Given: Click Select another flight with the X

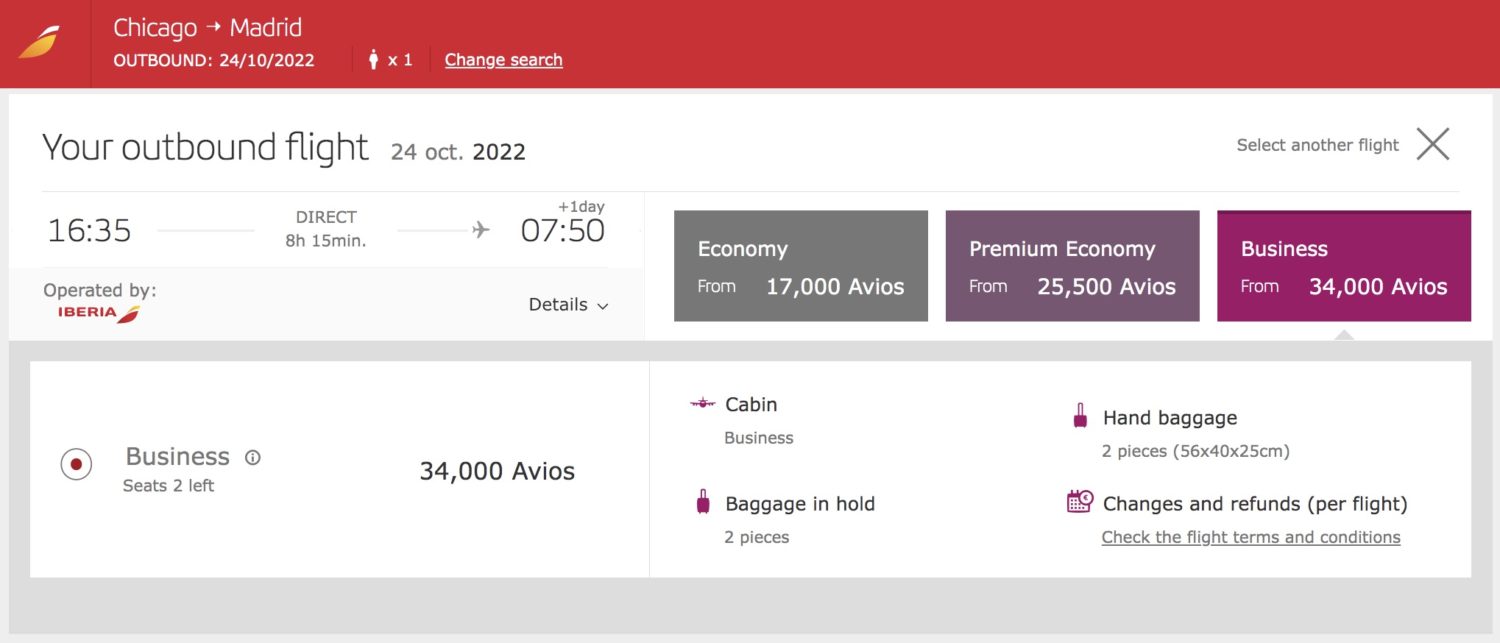Looking at the screenshot, I should (1433, 144).
